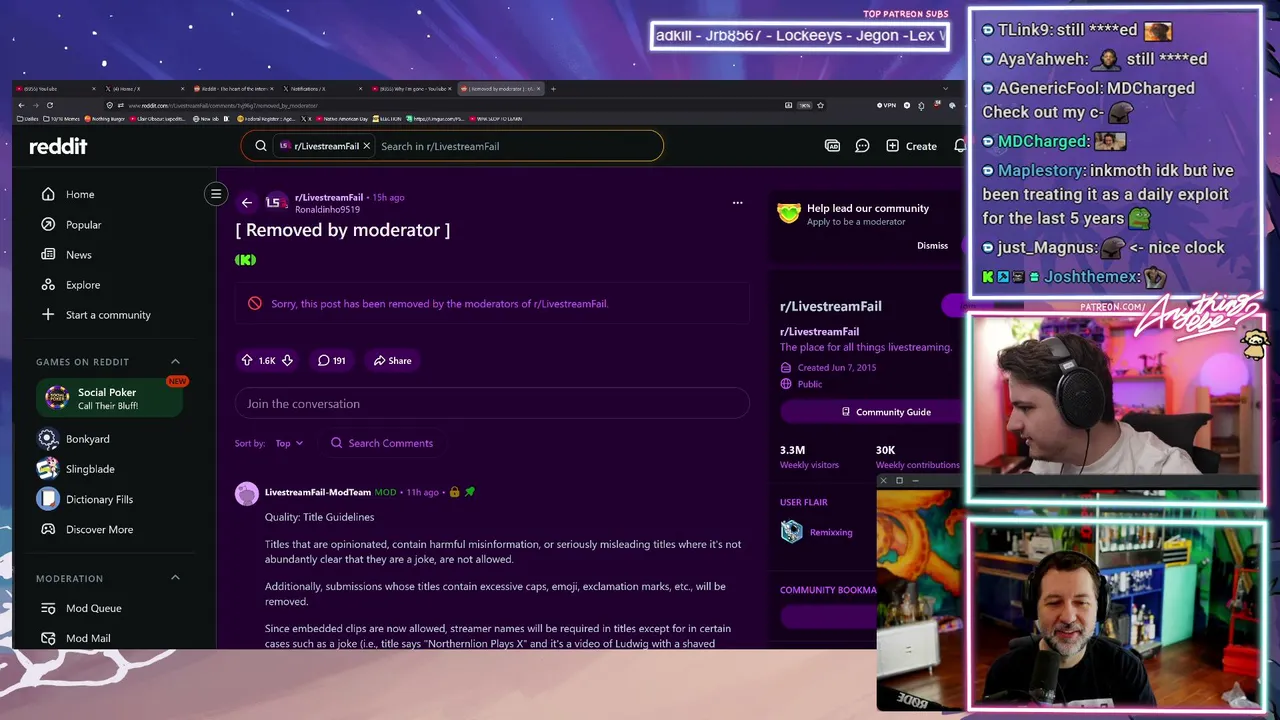Screen dimensions: 1280x720
Task: Click the Join the conversation box
Action: pos(492,404)
